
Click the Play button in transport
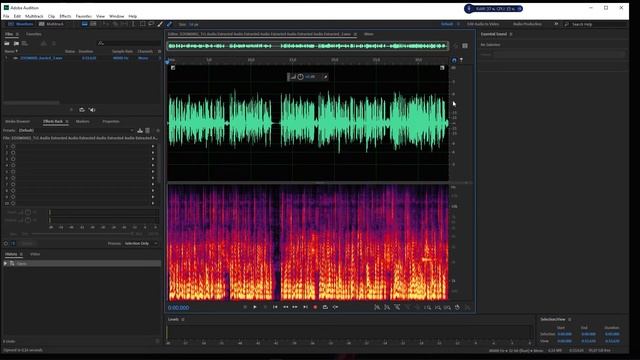tap(255, 307)
